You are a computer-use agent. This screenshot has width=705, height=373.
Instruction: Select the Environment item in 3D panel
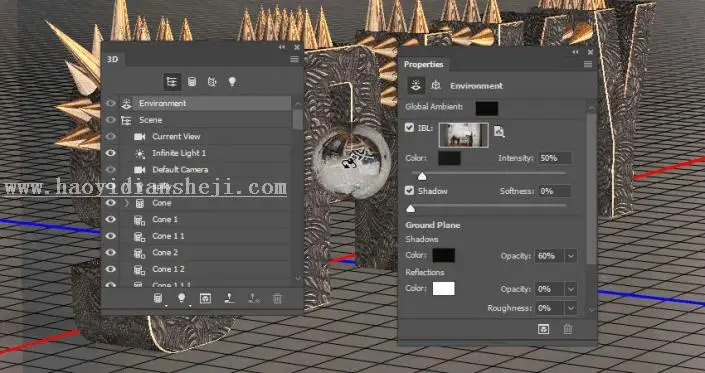pyautogui.click(x=205, y=103)
